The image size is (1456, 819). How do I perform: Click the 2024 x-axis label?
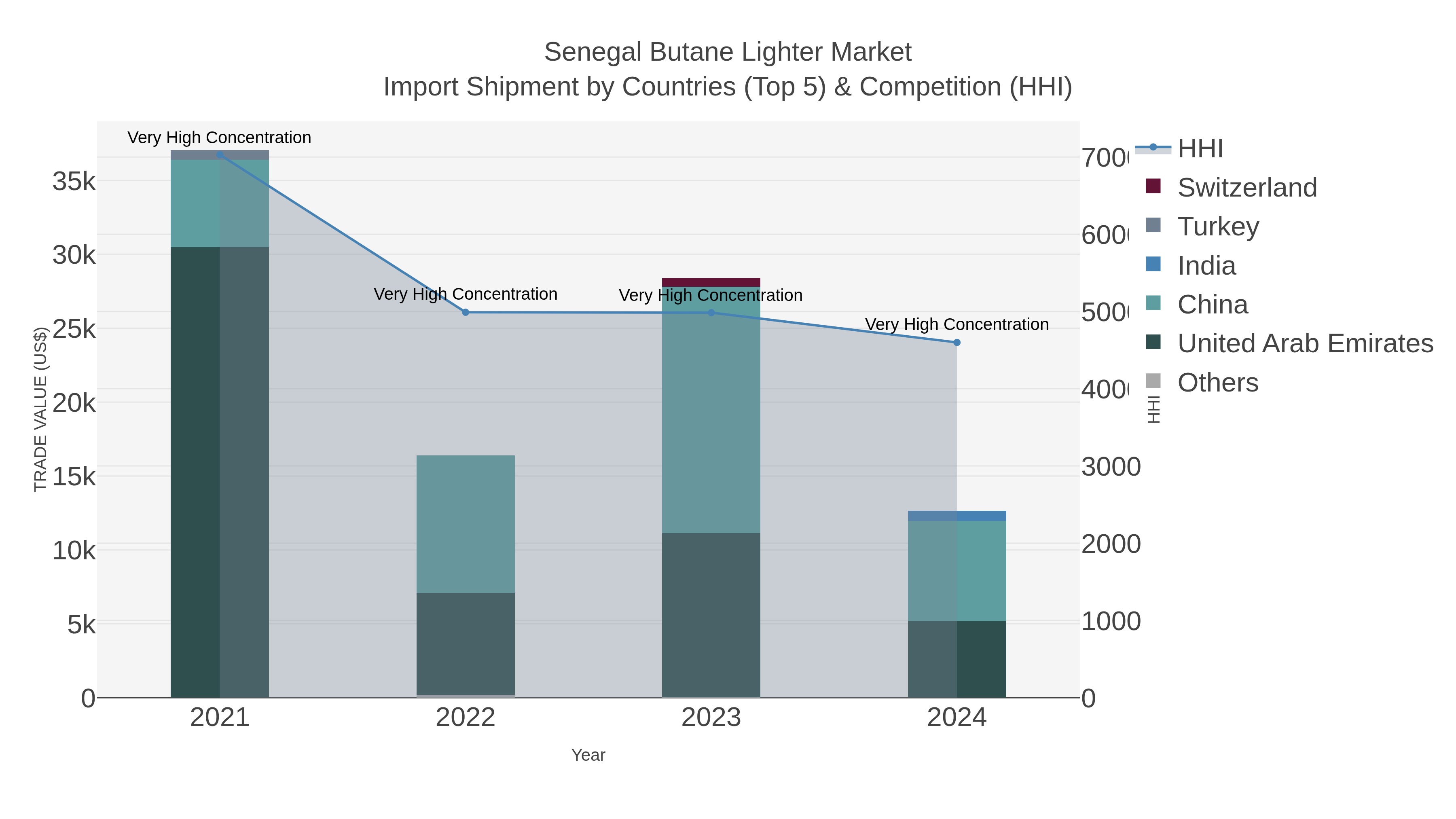pyautogui.click(x=957, y=718)
